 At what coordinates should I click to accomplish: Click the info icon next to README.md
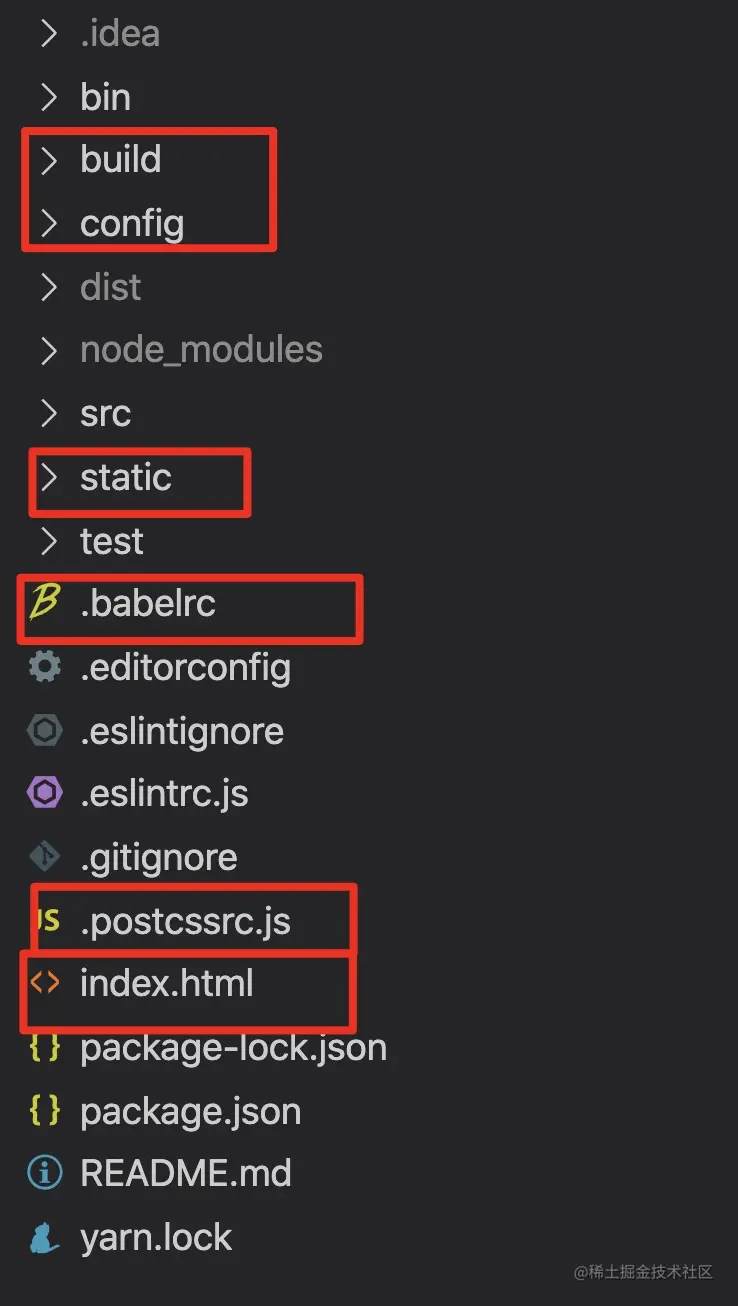tap(44, 1174)
